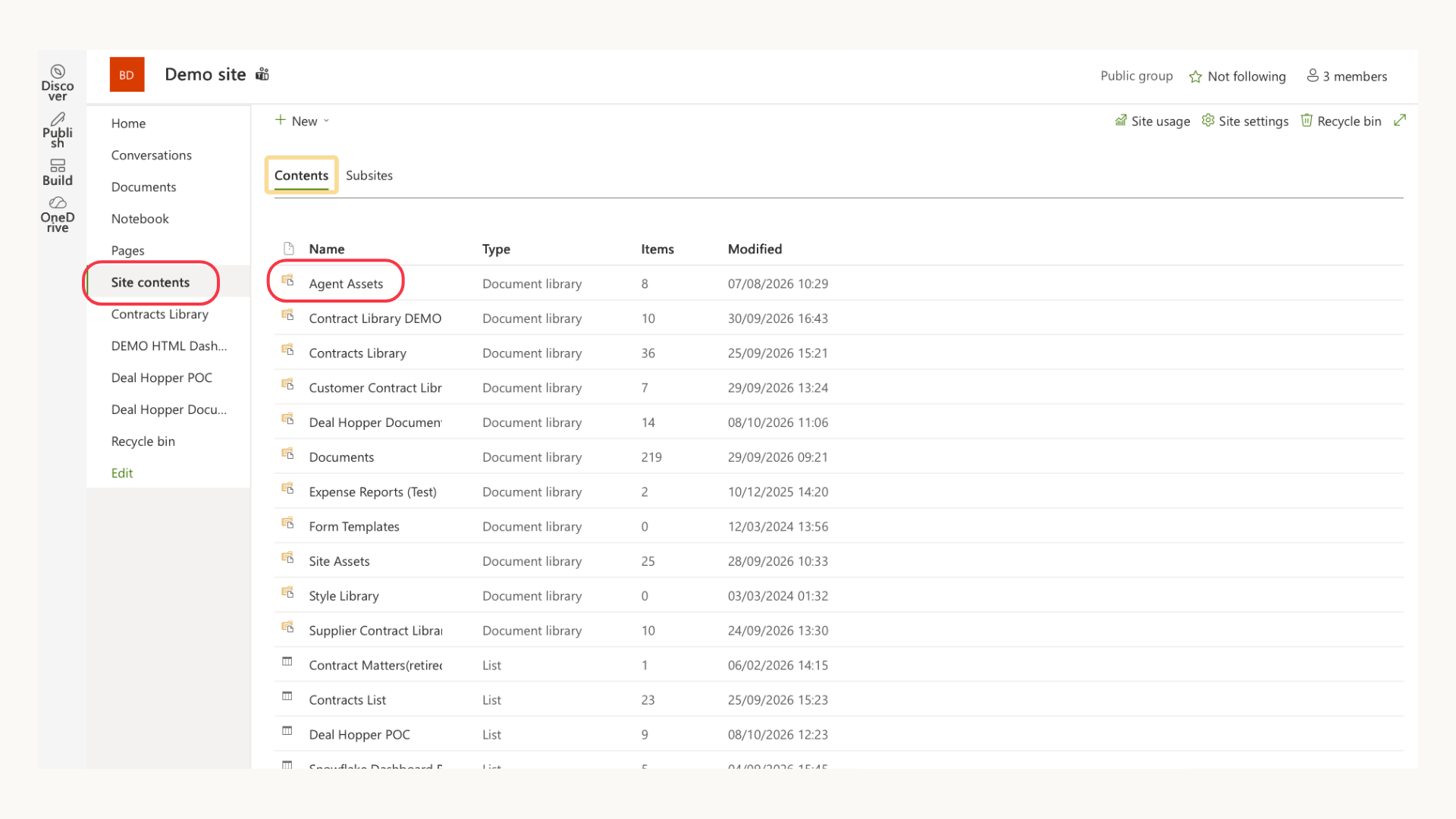Go to Home in the left navigation
This screenshot has height=819, width=1456.
pyautogui.click(x=128, y=124)
